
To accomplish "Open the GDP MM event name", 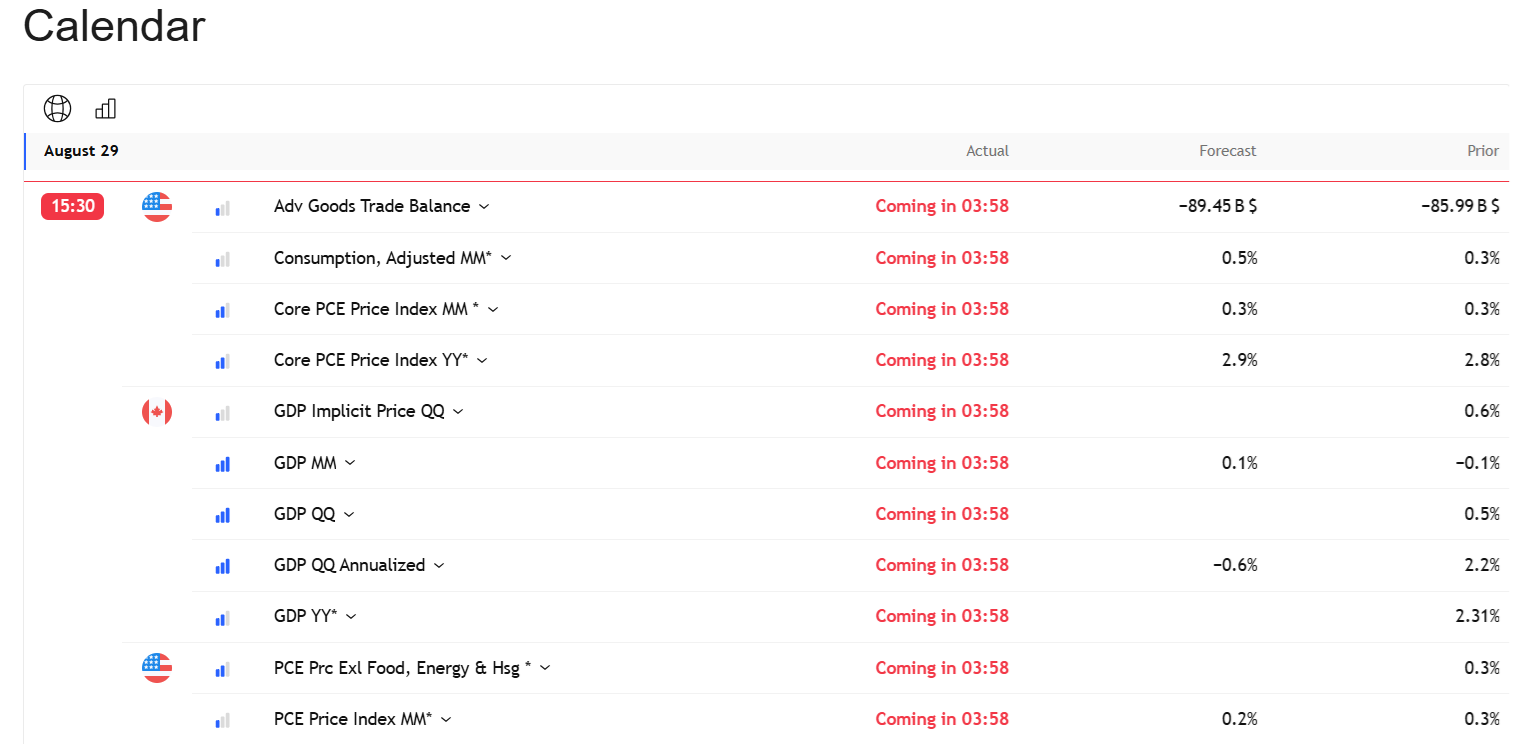I will tap(305, 463).
